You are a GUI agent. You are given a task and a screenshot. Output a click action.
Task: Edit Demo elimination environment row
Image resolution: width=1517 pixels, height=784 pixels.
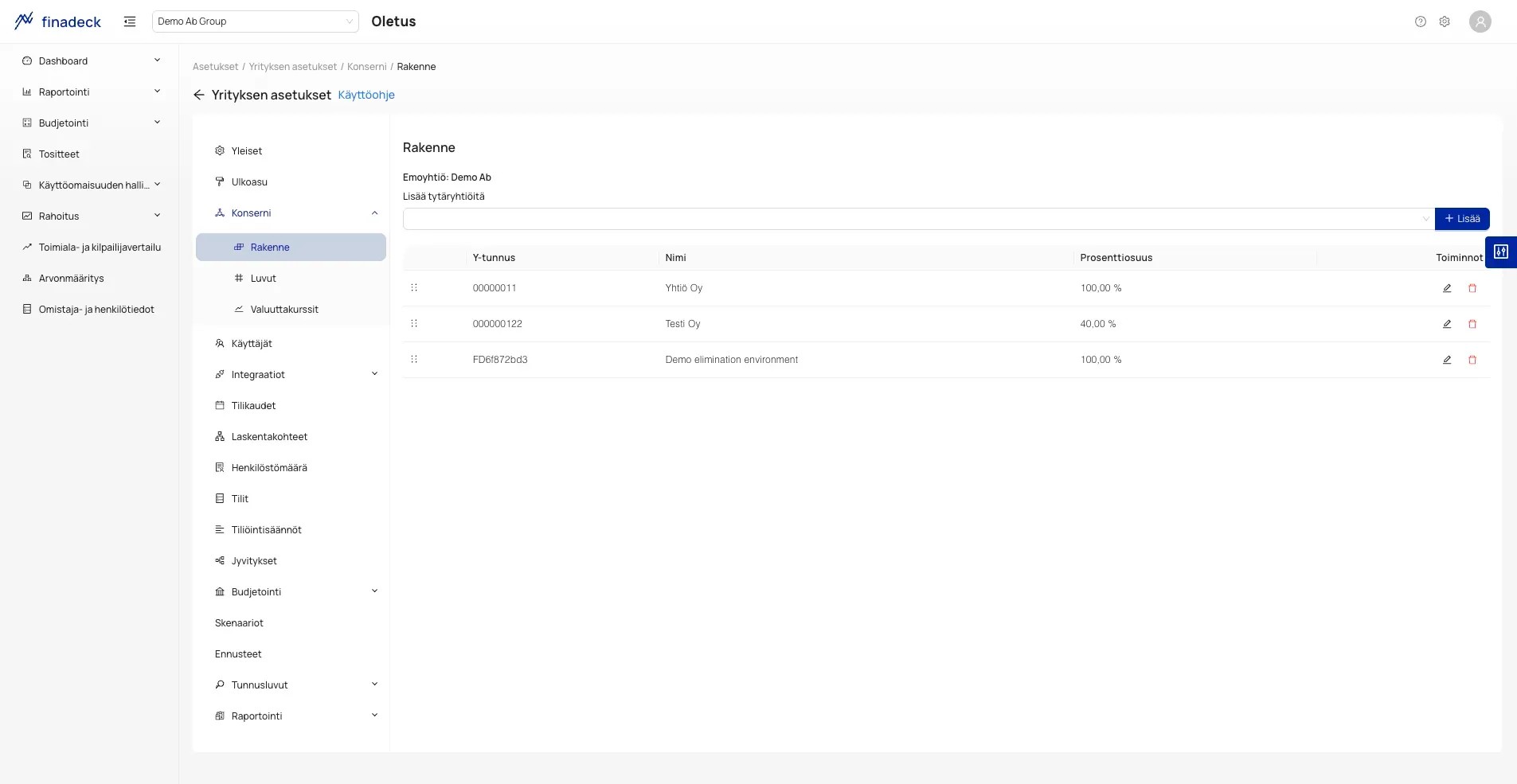point(1447,360)
